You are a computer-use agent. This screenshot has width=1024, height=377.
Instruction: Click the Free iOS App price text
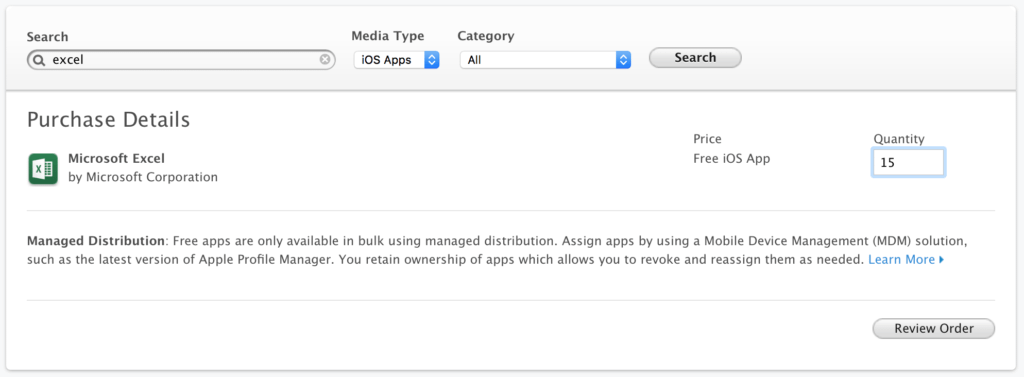coord(731,158)
